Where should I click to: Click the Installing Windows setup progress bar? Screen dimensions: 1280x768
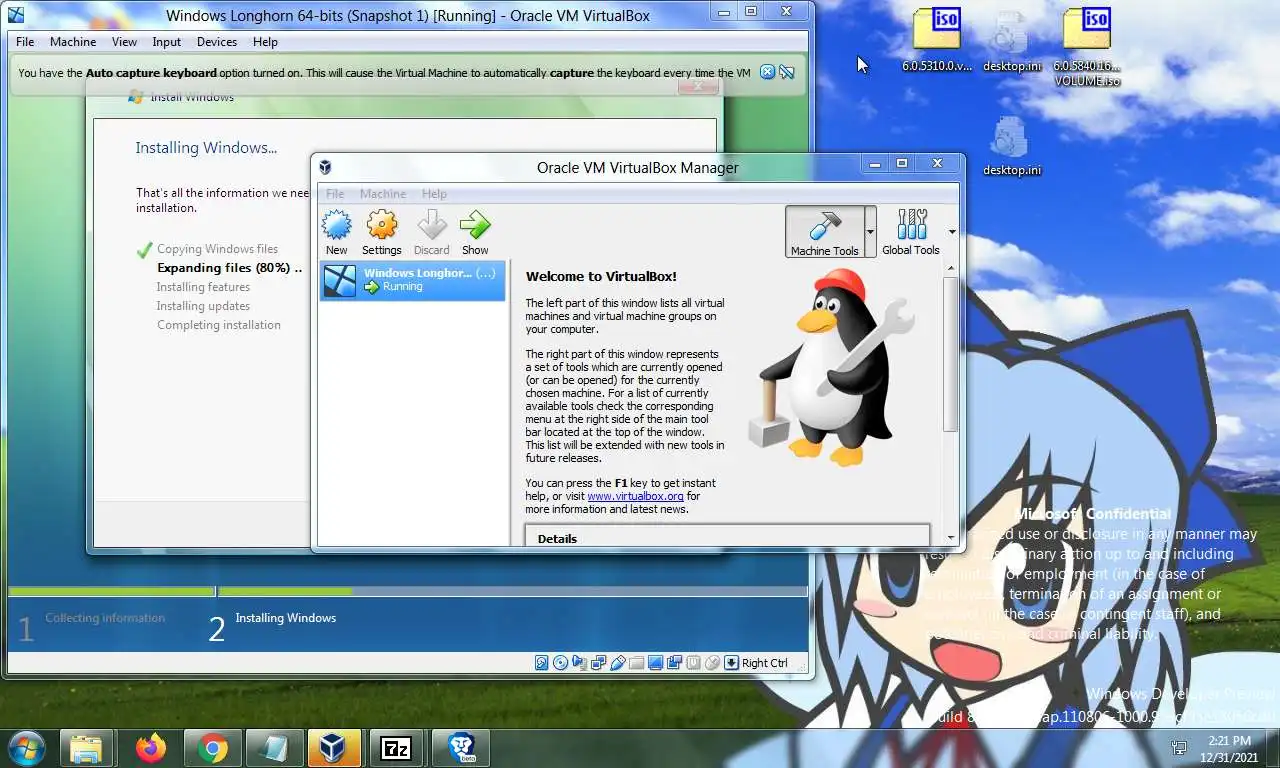coord(408,592)
